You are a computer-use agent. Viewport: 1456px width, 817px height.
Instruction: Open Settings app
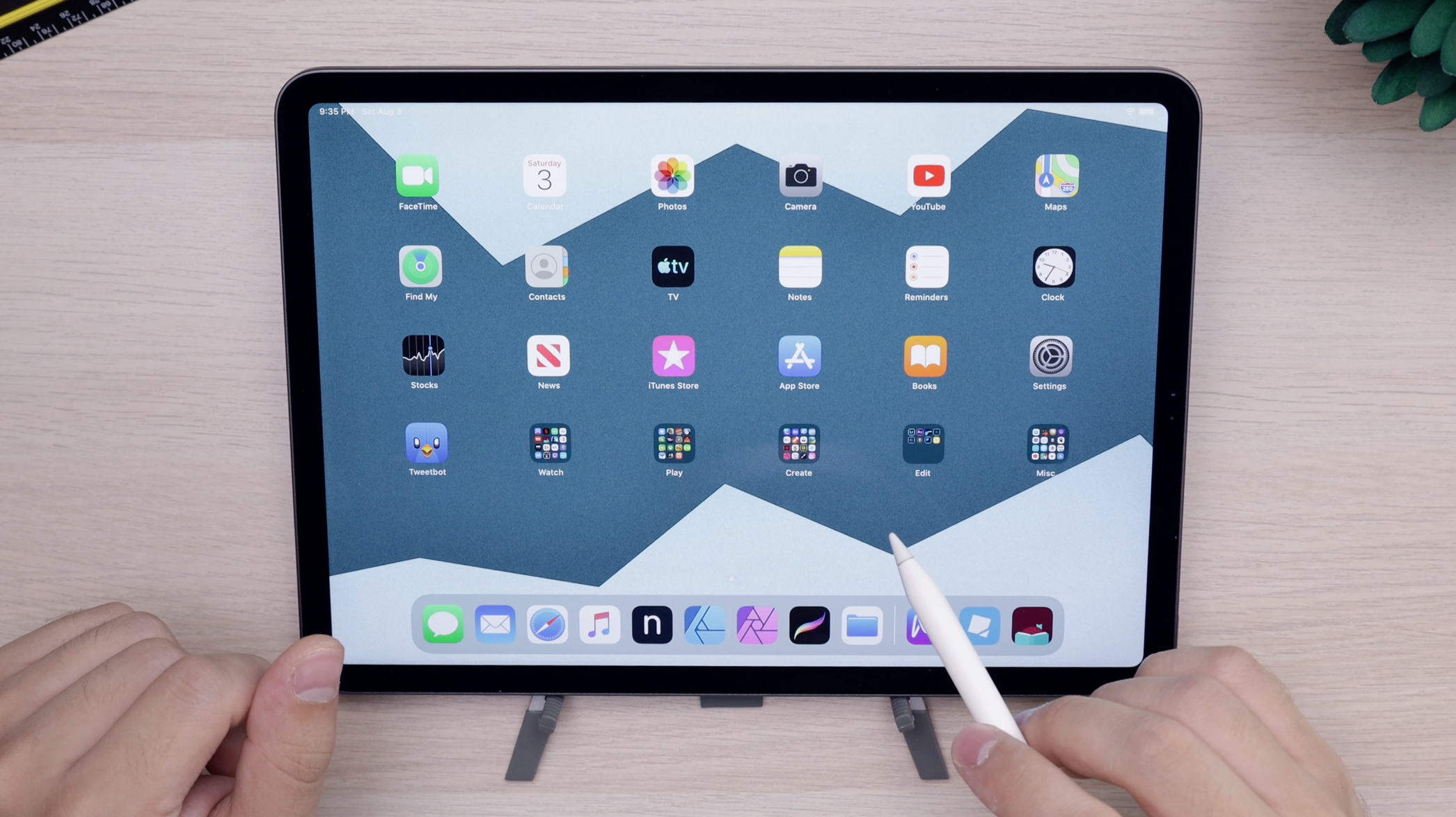pyautogui.click(x=1050, y=357)
